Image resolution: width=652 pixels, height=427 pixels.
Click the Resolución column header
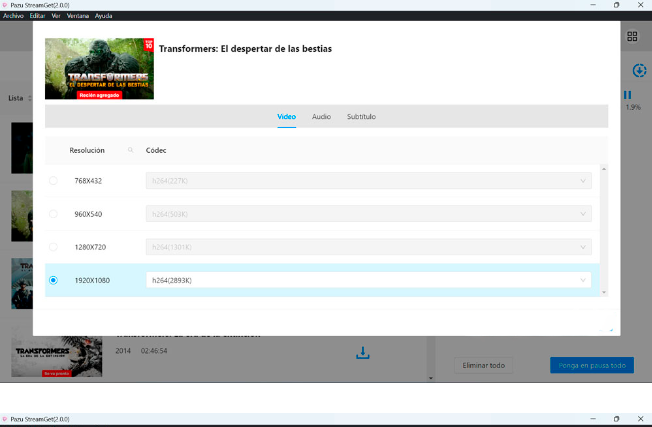point(87,150)
